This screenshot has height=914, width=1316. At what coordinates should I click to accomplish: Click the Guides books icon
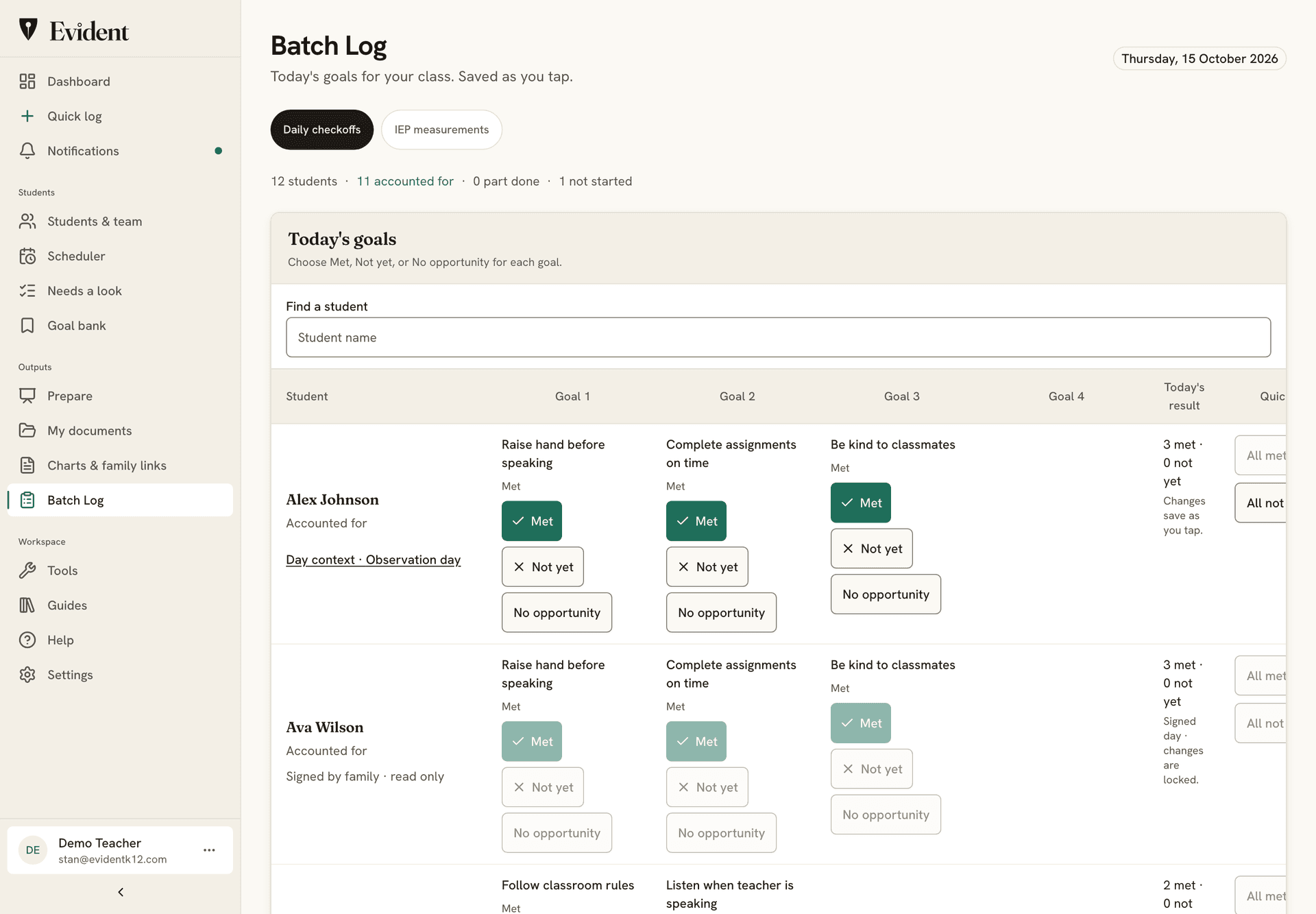tap(27, 605)
